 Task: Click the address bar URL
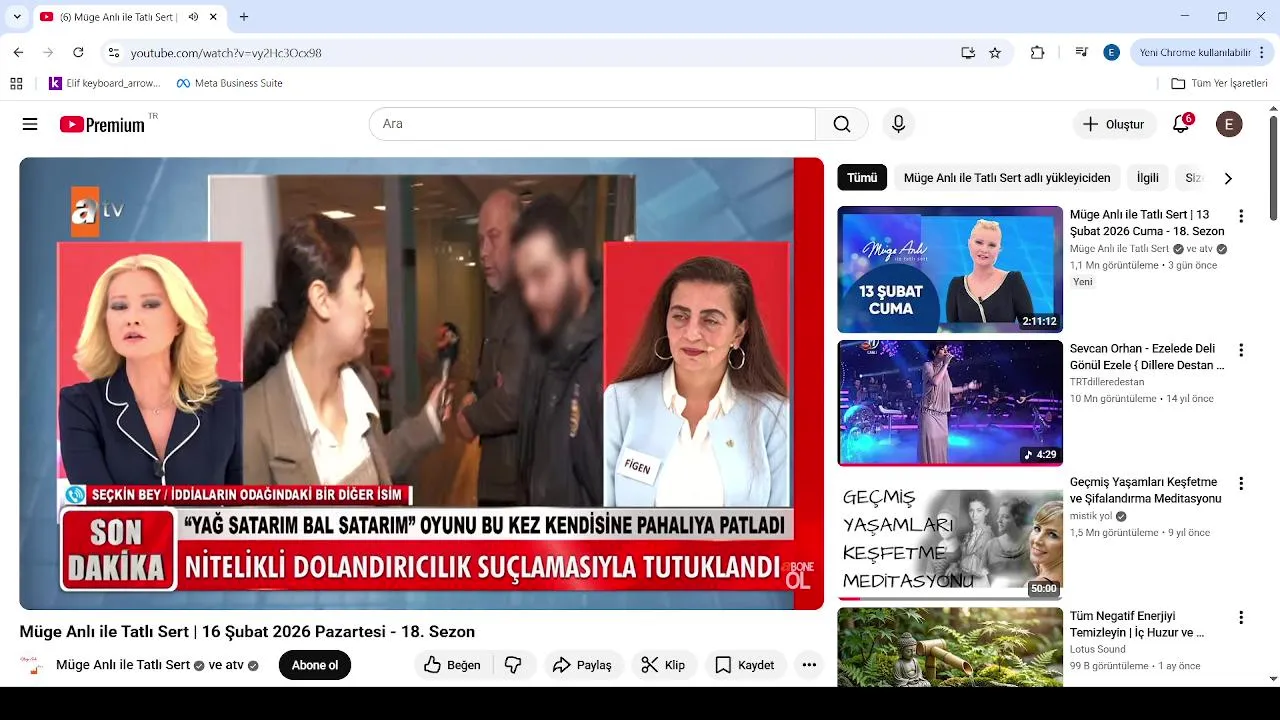point(226,53)
